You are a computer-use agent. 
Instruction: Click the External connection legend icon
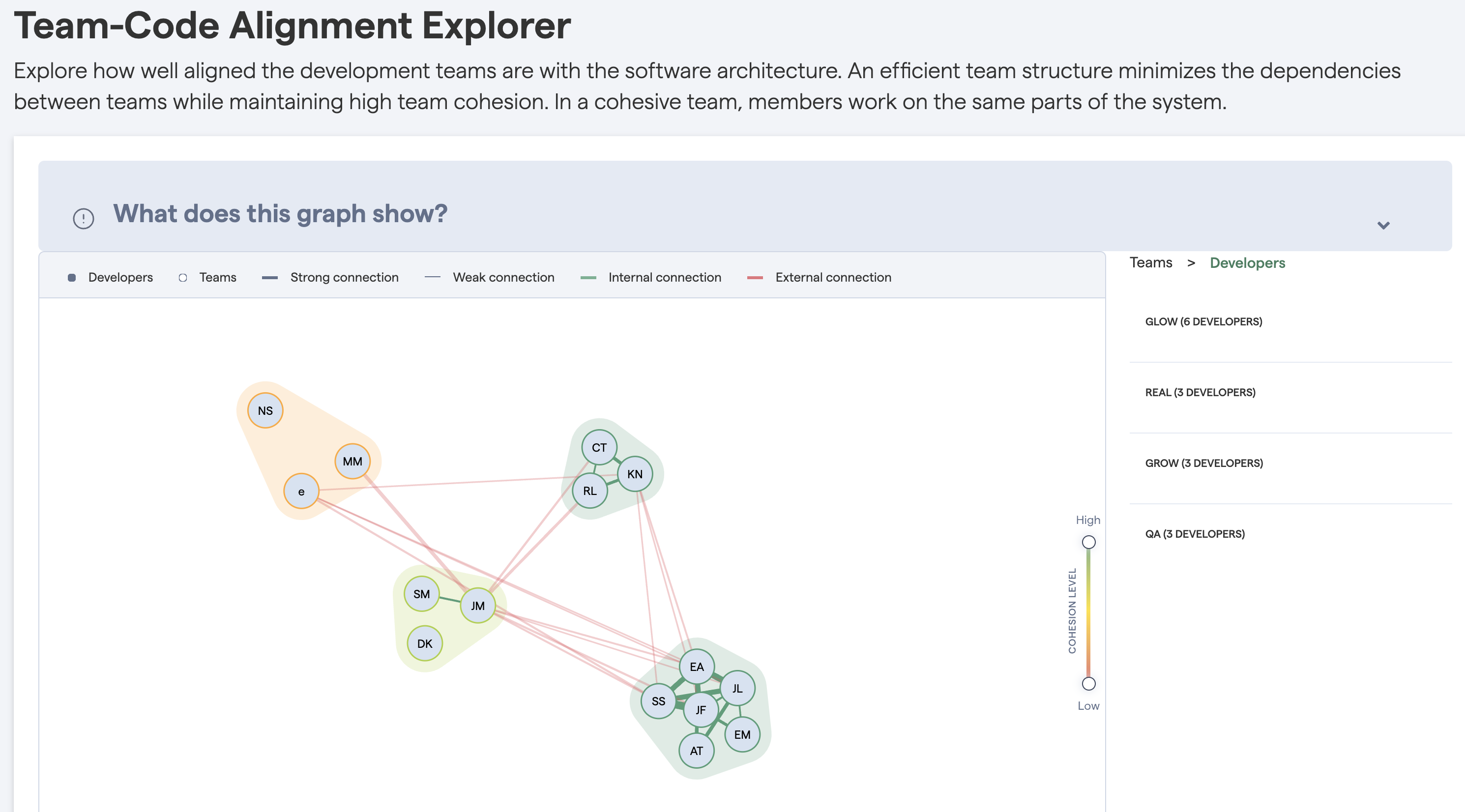click(x=755, y=278)
